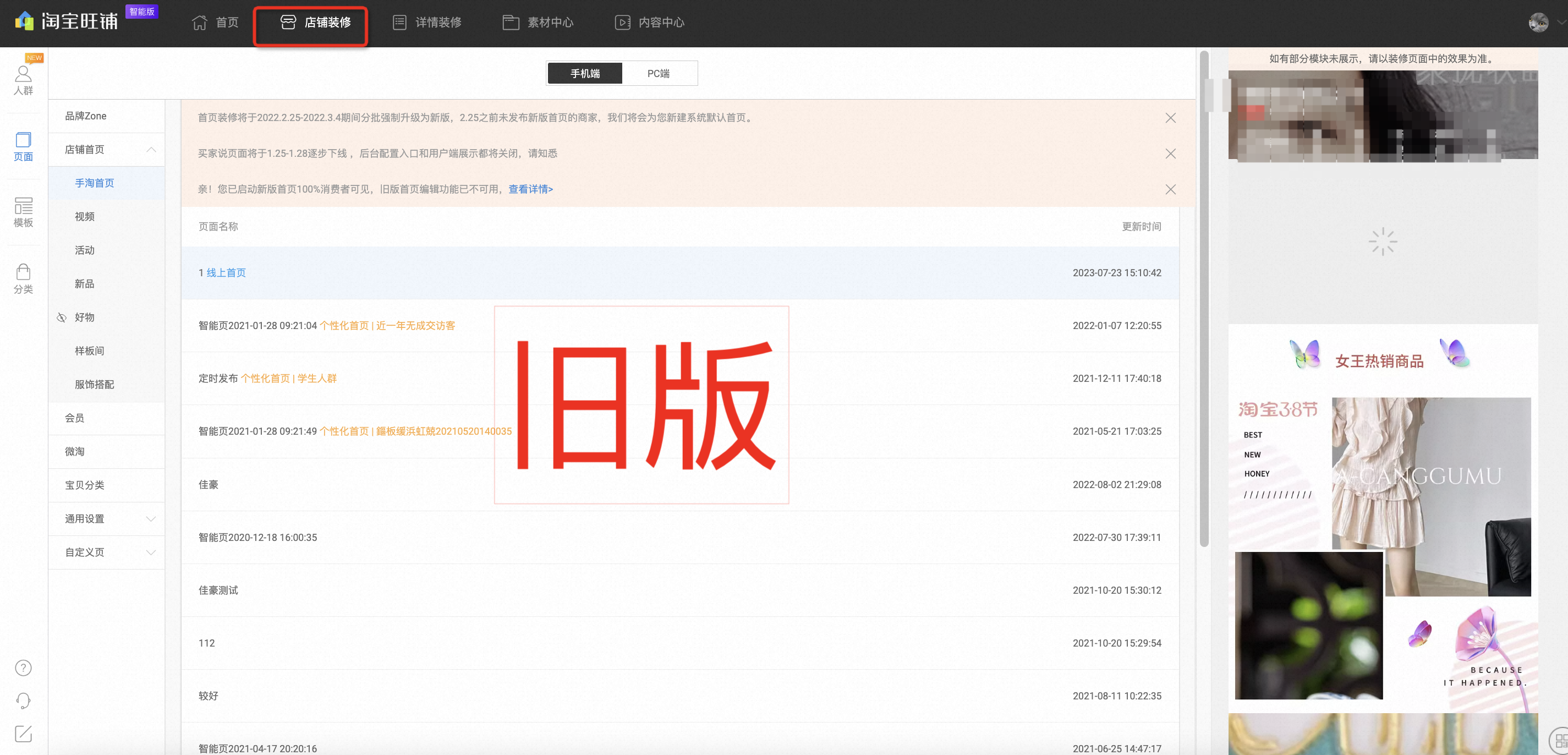Click 更新时间 column header
1568x755 pixels.
coord(1141,227)
